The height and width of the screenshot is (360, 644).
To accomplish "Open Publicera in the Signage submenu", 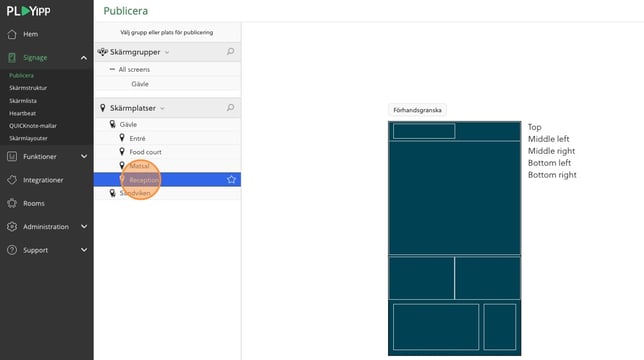I will [21, 76].
